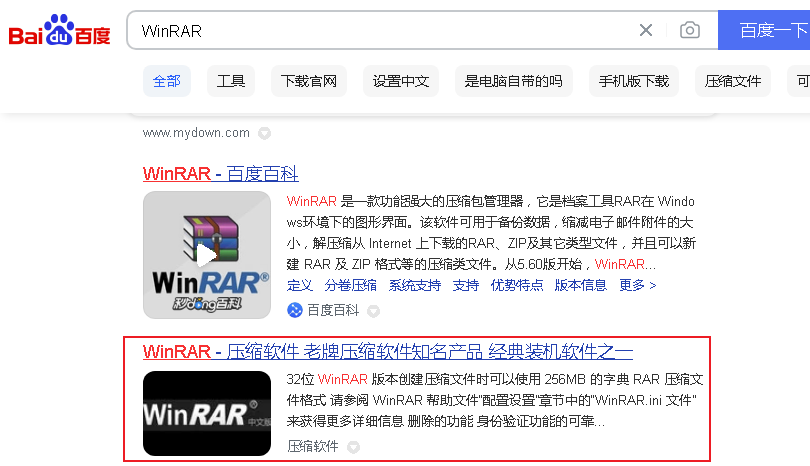Click the 百度百科 description starting WinRAR 是一款

(491, 232)
